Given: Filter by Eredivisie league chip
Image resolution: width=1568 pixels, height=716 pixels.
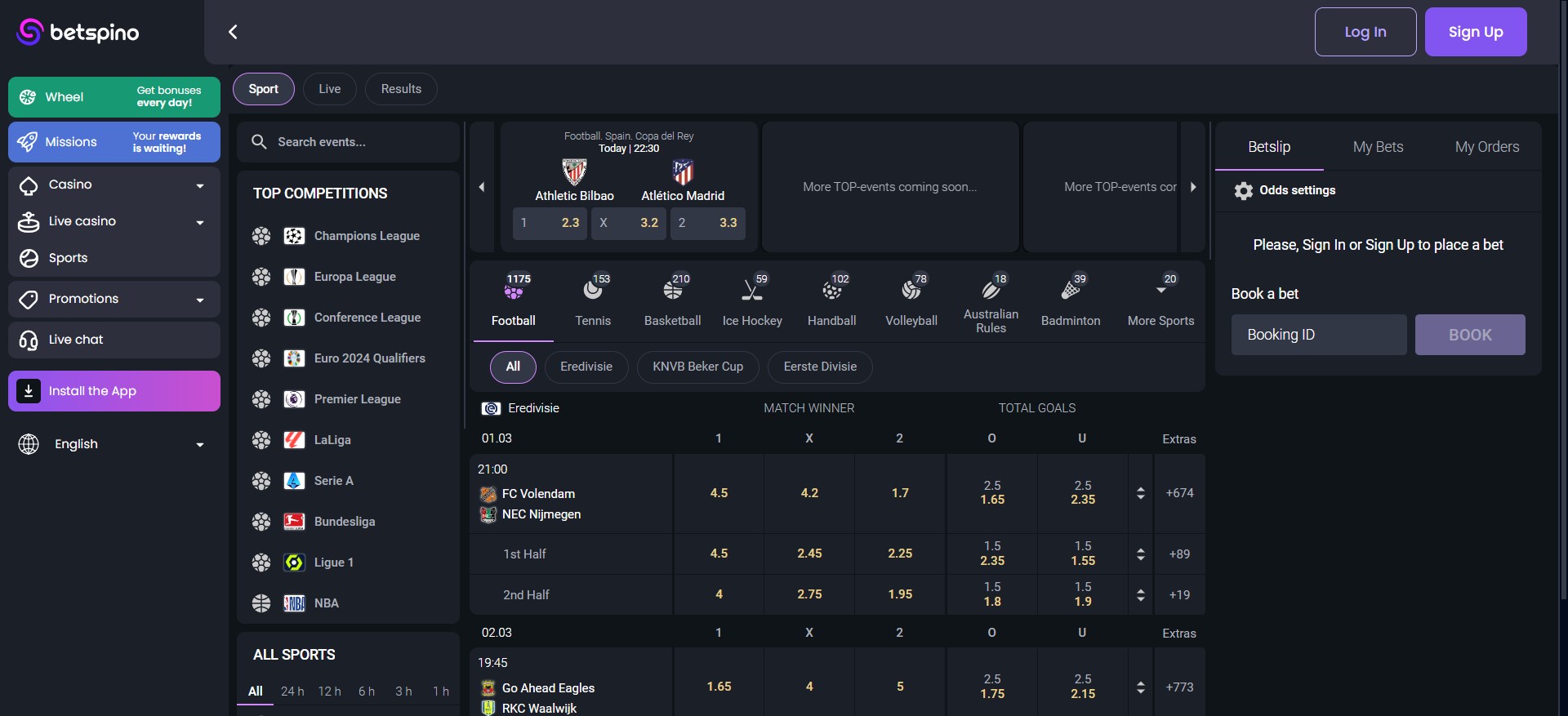Looking at the screenshot, I should [x=586, y=367].
